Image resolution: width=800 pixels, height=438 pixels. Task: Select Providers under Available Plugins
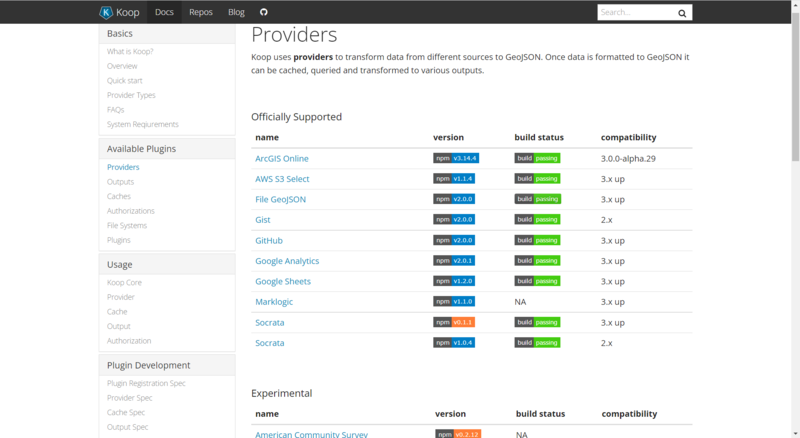point(123,167)
